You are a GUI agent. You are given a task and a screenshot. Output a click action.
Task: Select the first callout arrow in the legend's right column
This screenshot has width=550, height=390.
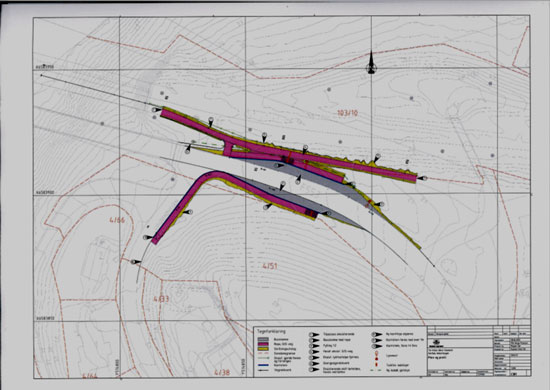click(377, 334)
